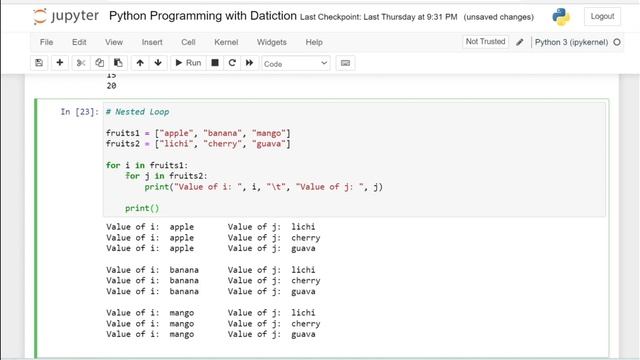Viewport: 640px width, 360px height.
Task: Open the Help menu
Action: coord(314,42)
